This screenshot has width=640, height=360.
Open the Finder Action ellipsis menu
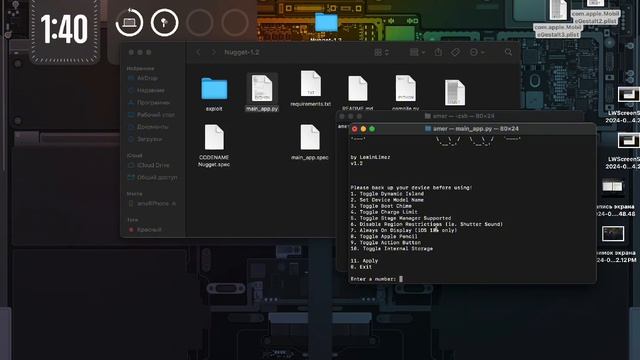(x=476, y=52)
